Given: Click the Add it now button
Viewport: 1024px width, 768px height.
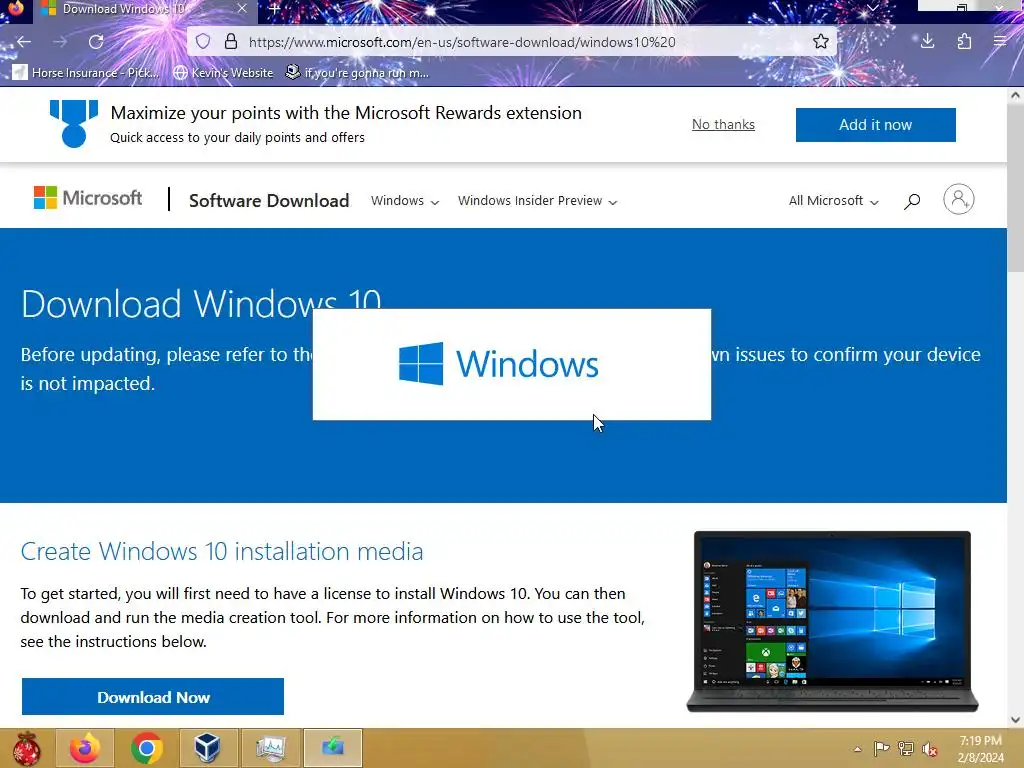Looking at the screenshot, I should (x=875, y=125).
